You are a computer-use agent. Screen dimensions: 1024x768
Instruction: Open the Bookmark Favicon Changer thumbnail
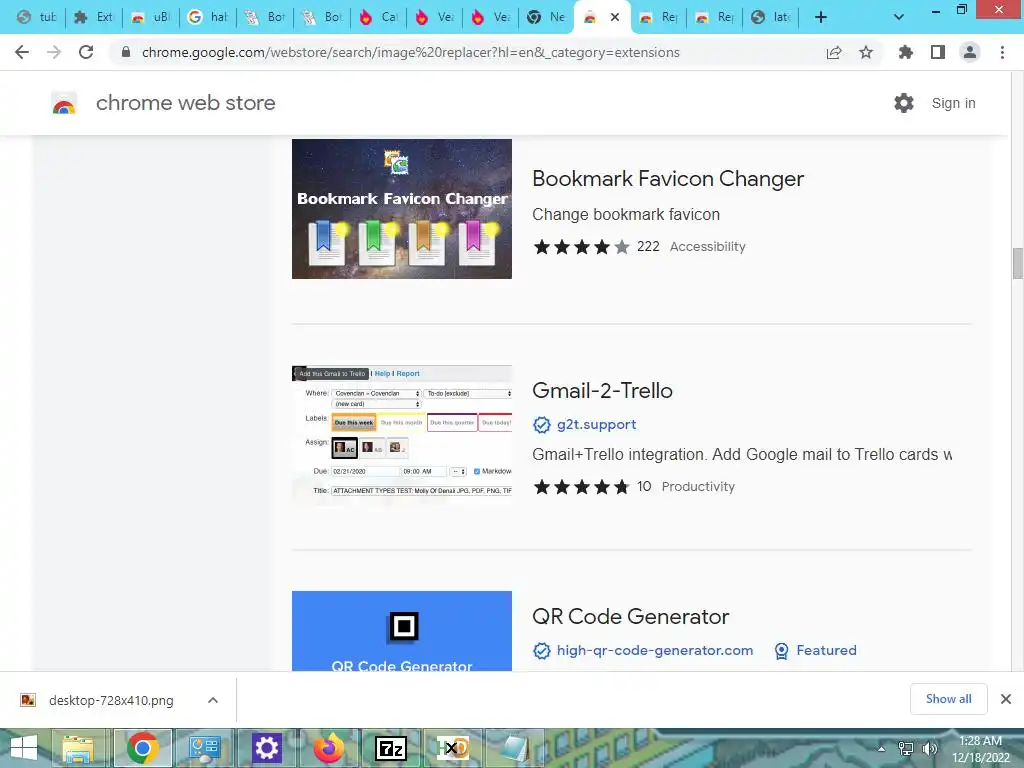pyautogui.click(x=402, y=209)
